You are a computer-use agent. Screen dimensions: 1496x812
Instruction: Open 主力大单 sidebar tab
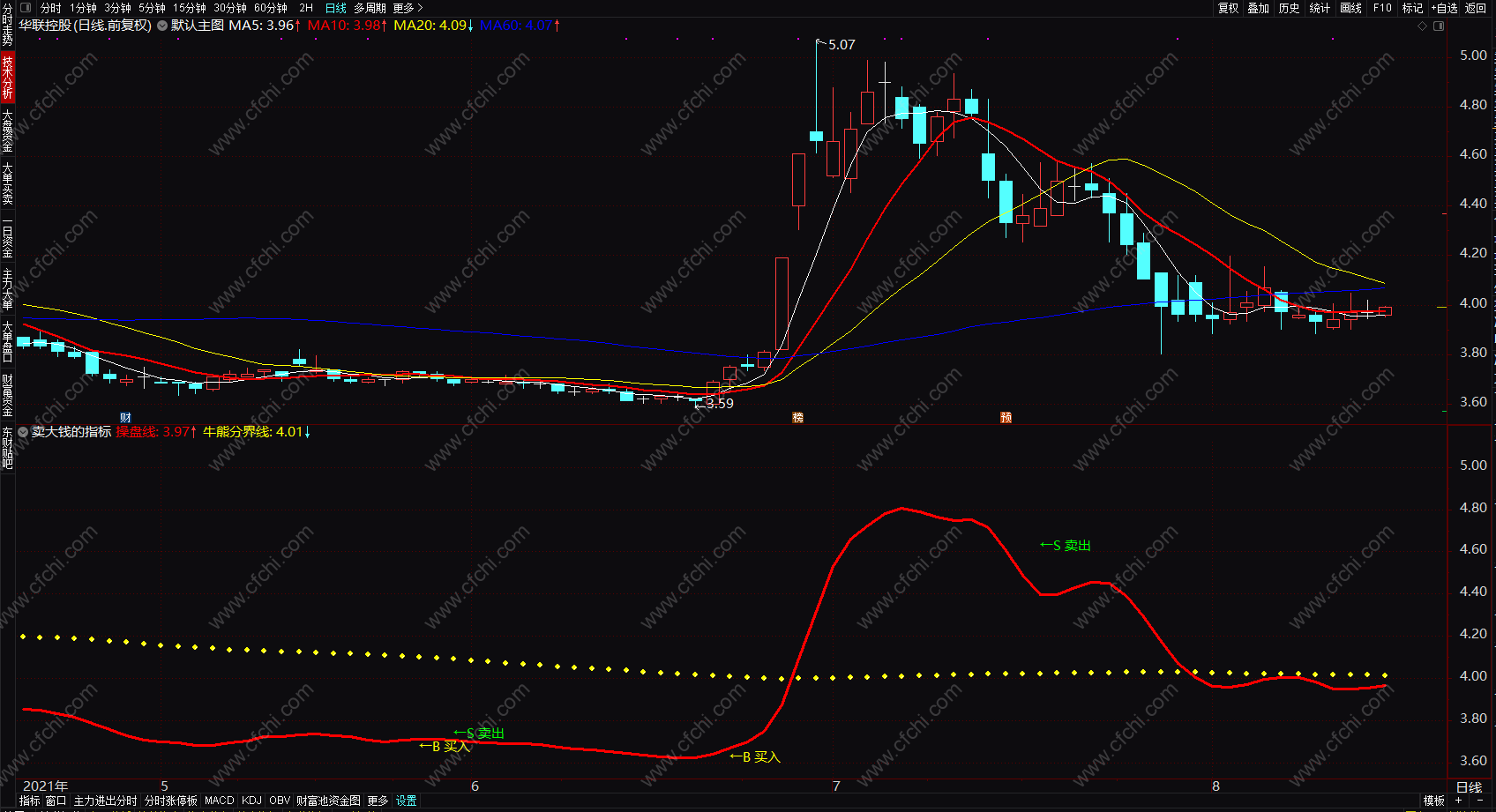click(x=7, y=290)
